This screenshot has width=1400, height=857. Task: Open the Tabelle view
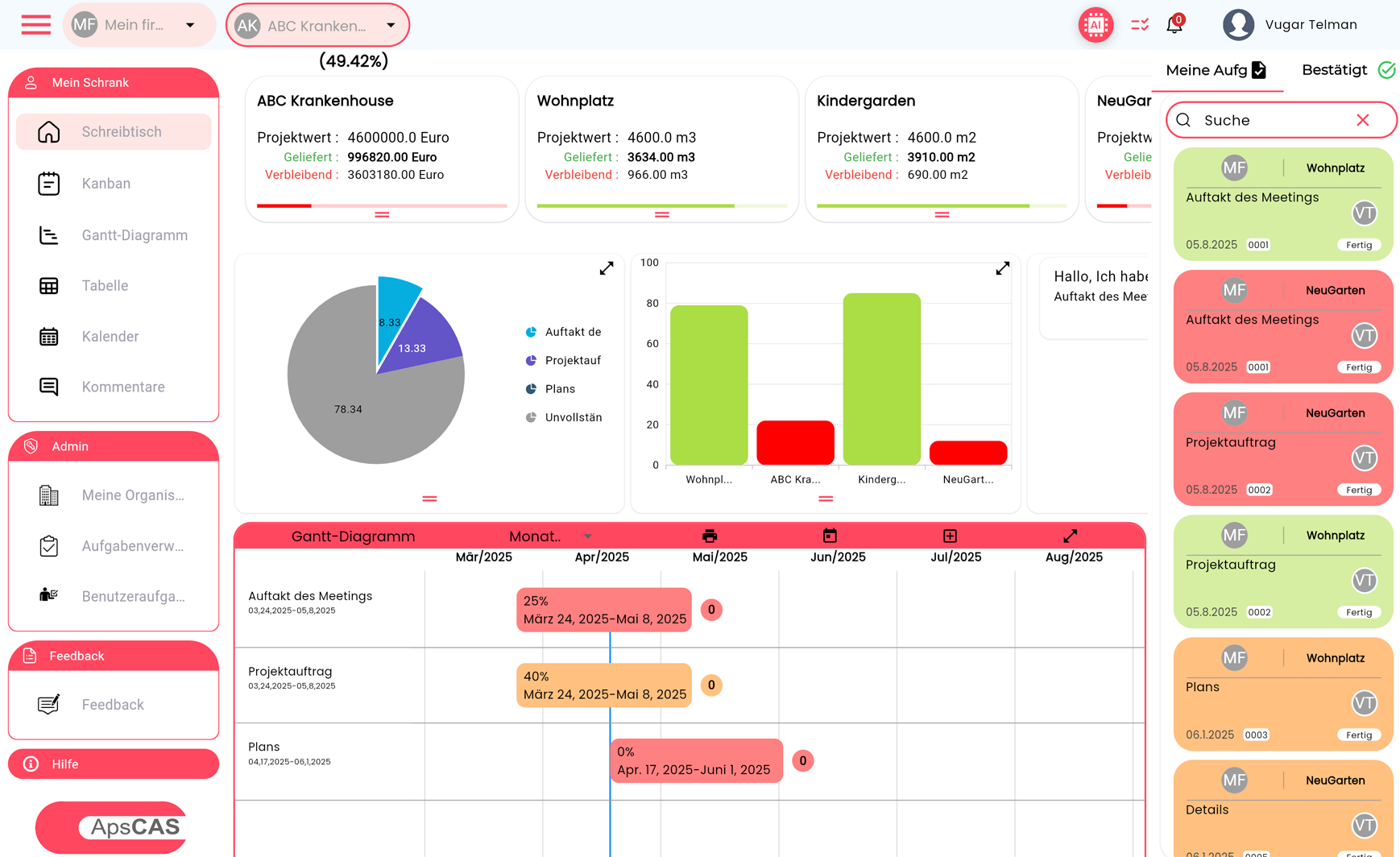[104, 285]
